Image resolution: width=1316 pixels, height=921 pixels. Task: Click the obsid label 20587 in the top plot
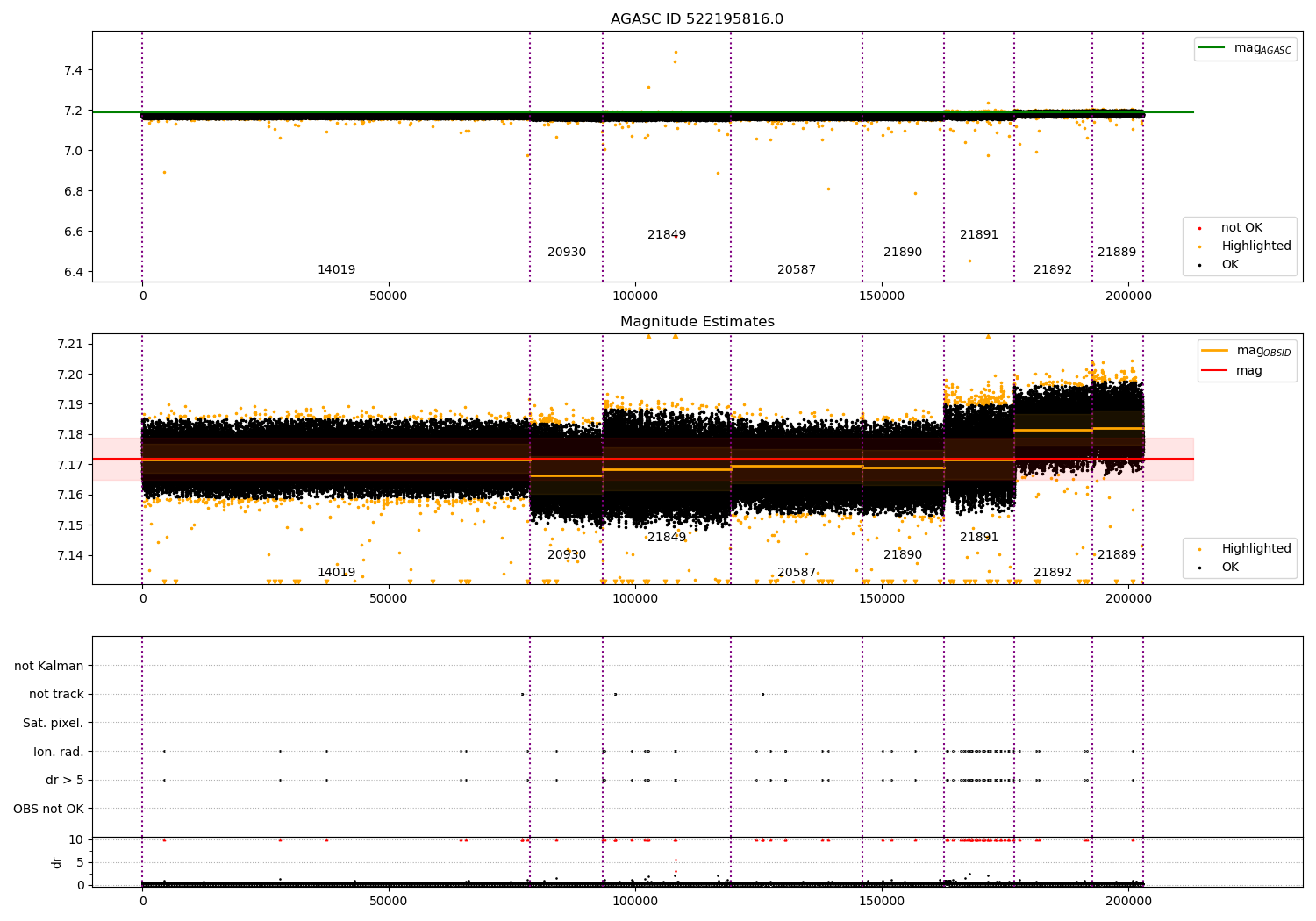coord(797,270)
